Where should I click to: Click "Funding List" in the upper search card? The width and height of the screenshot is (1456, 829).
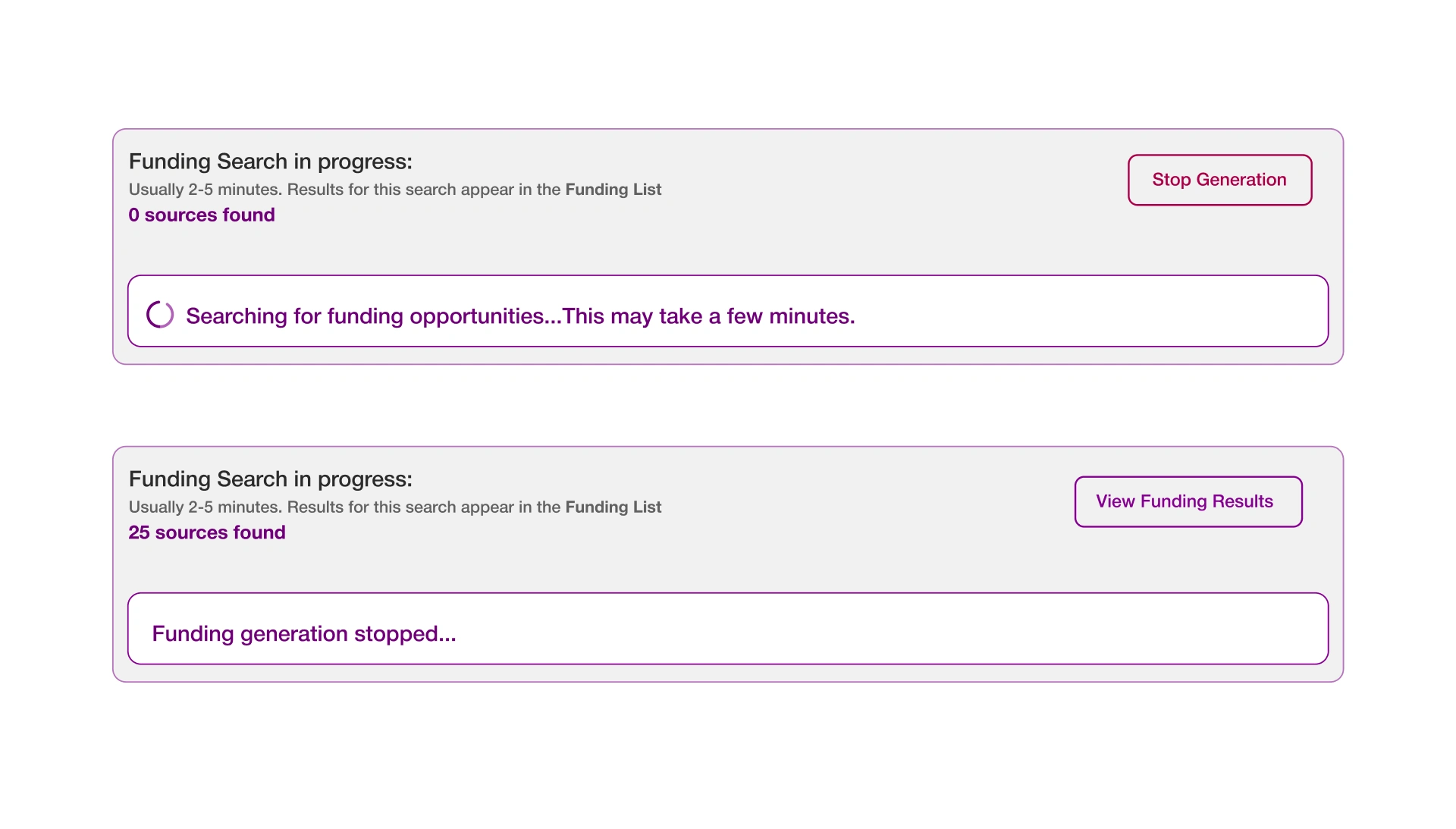(613, 190)
